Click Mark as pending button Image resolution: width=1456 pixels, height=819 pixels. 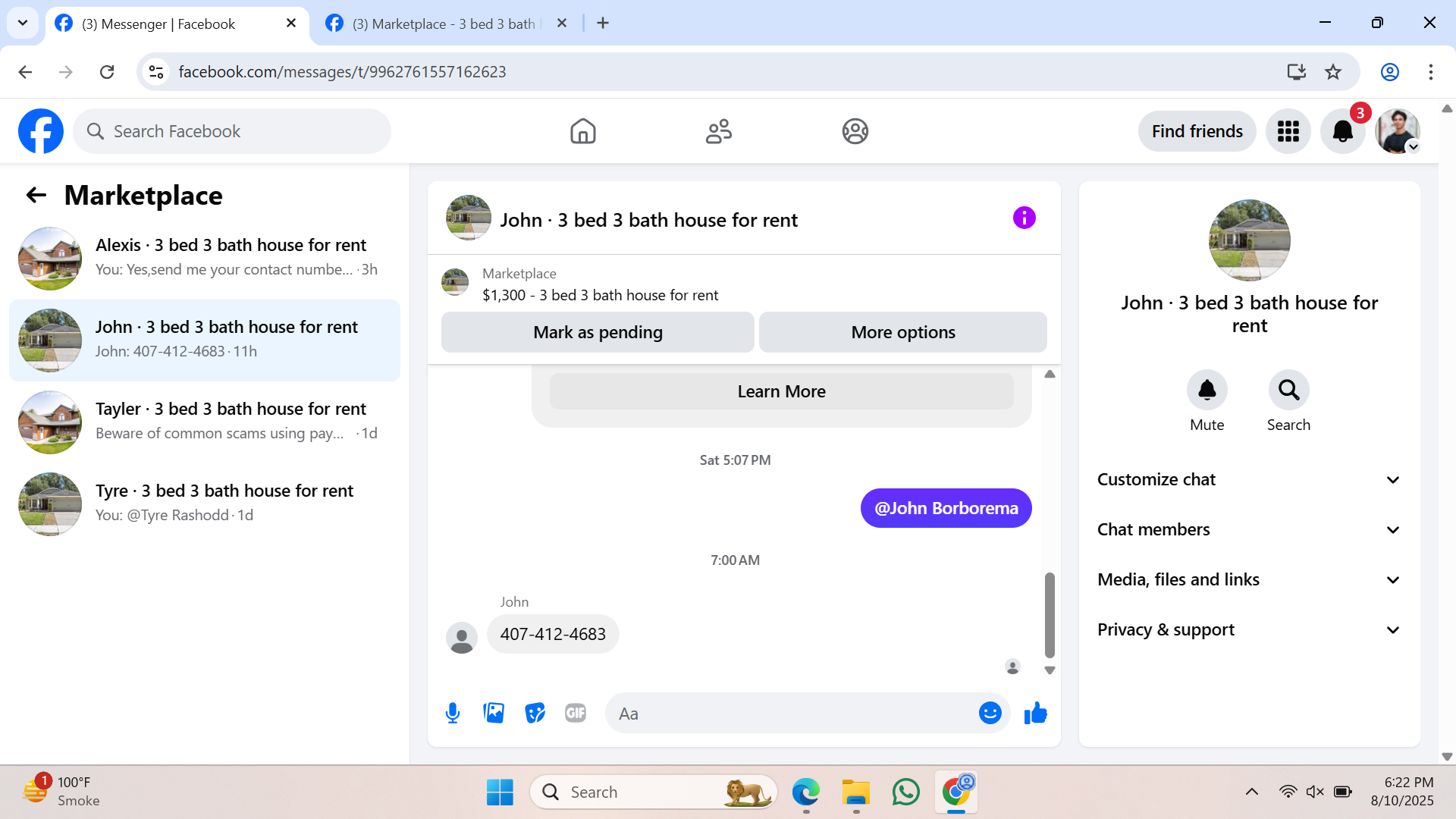point(598,332)
